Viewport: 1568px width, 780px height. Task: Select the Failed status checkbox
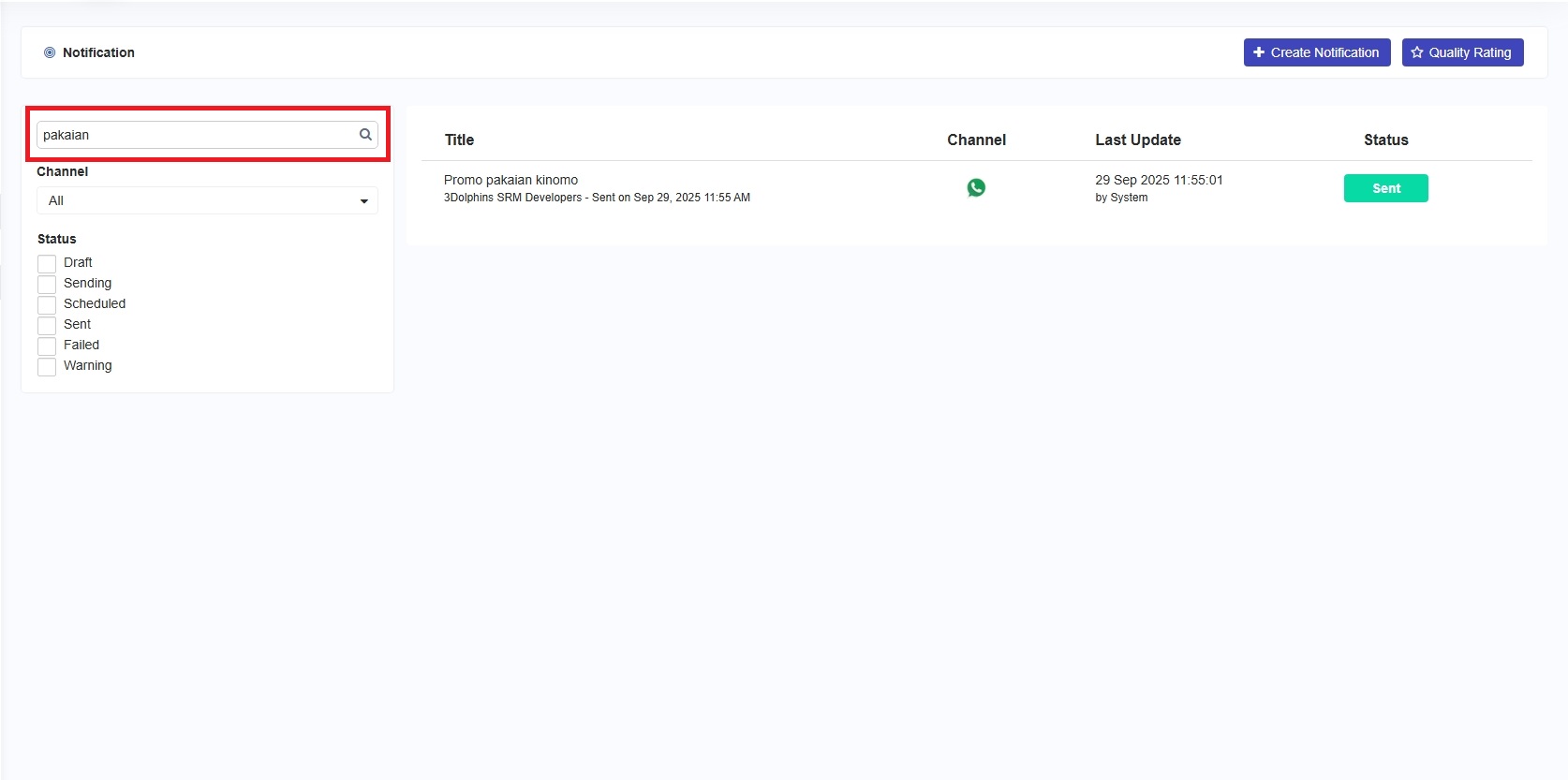tap(47, 346)
